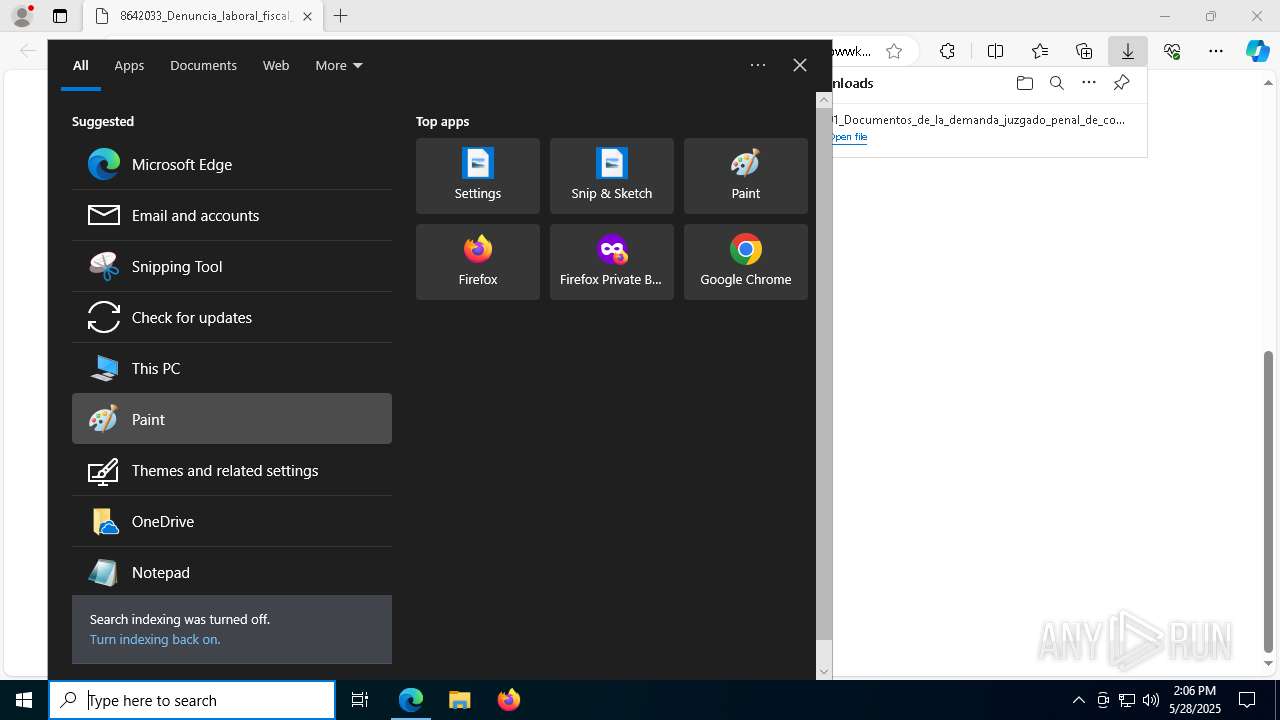Screen dimensions: 1280x720
Task: Click Open file link in Downloads
Action: (849, 137)
